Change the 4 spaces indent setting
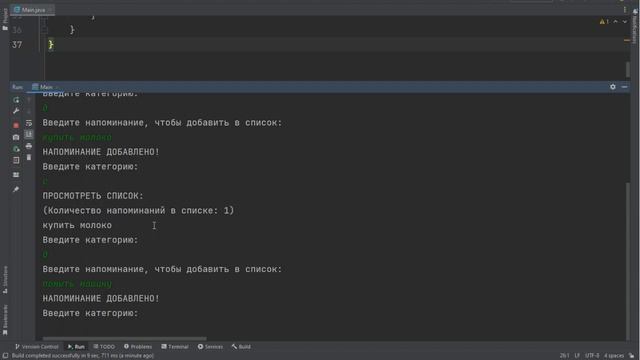The width and height of the screenshot is (640, 360). click(614, 356)
